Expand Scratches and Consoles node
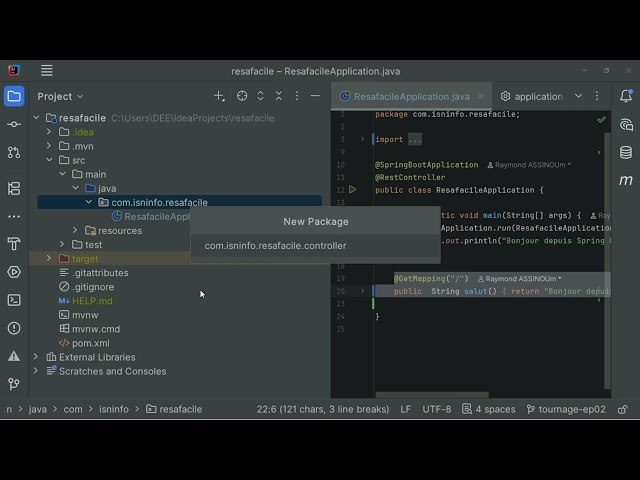The width and height of the screenshot is (640, 480). tap(36, 371)
